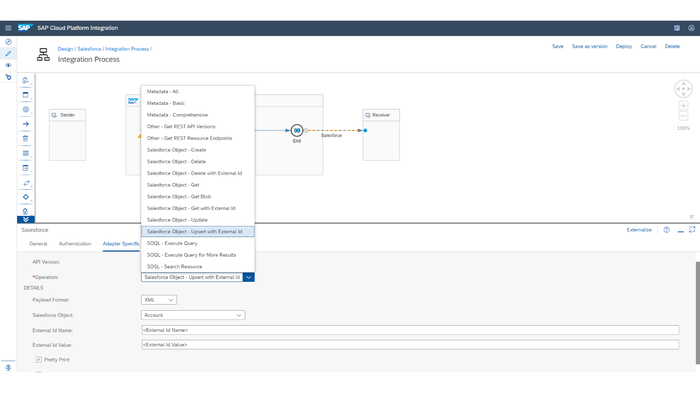Open the Message Transformers palette tool
700x393 pixels.
(26, 153)
